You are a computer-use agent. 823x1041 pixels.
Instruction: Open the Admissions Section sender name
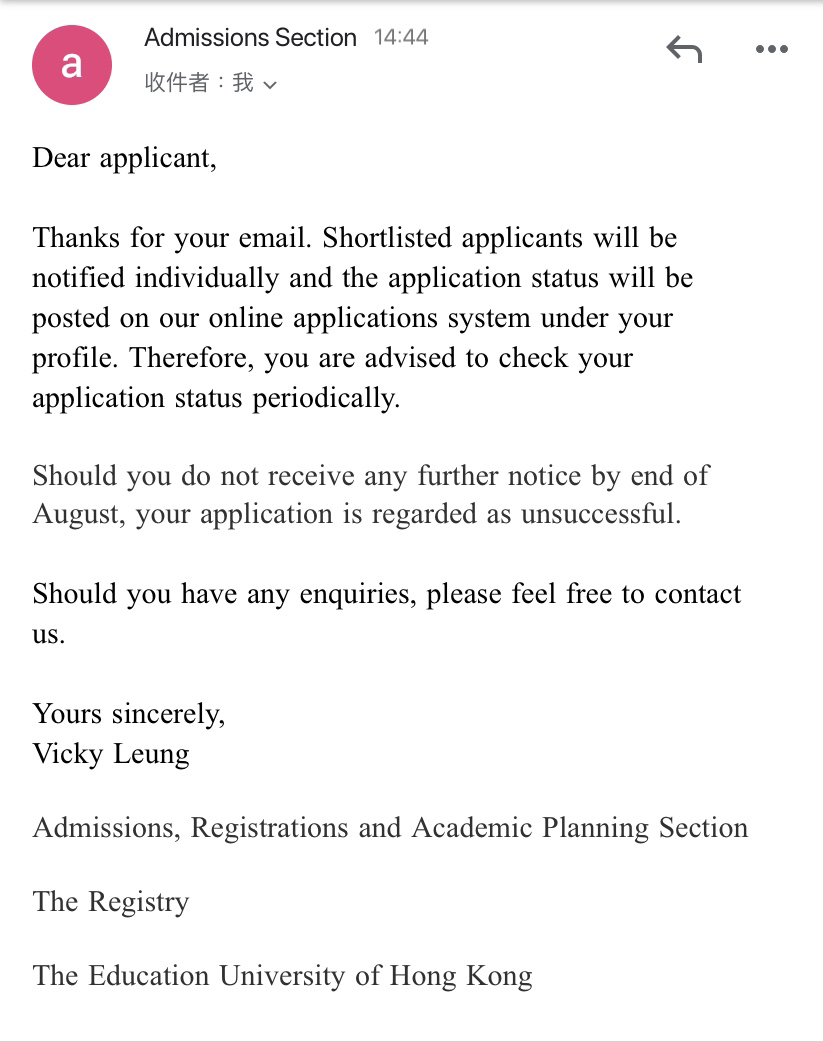click(250, 38)
